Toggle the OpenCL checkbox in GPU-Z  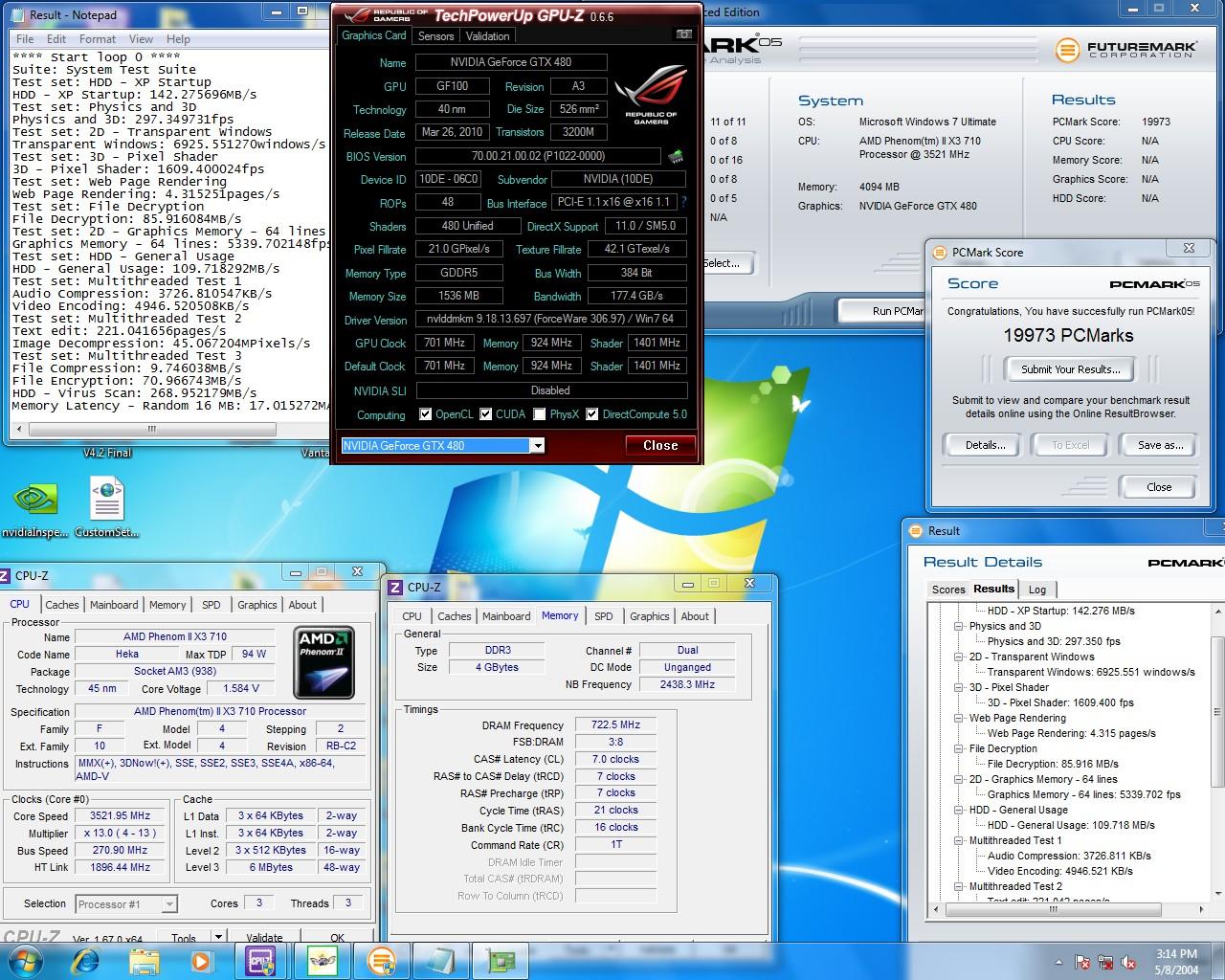tap(426, 414)
